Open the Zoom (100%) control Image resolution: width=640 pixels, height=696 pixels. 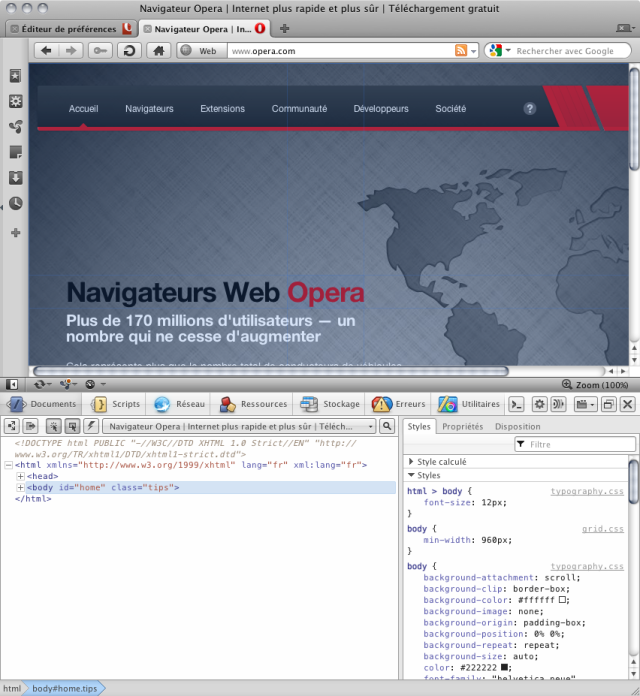(x=595, y=385)
